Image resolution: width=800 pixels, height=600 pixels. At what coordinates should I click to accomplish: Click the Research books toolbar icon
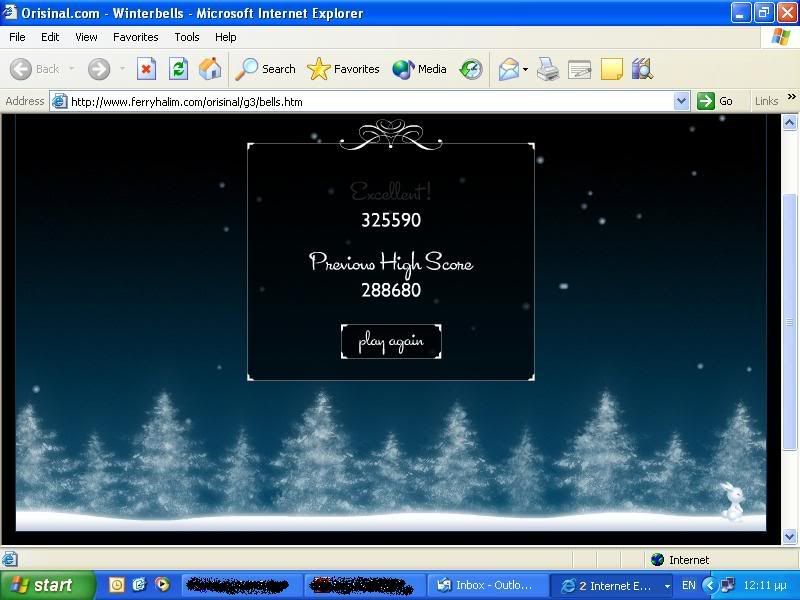pos(642,69)
